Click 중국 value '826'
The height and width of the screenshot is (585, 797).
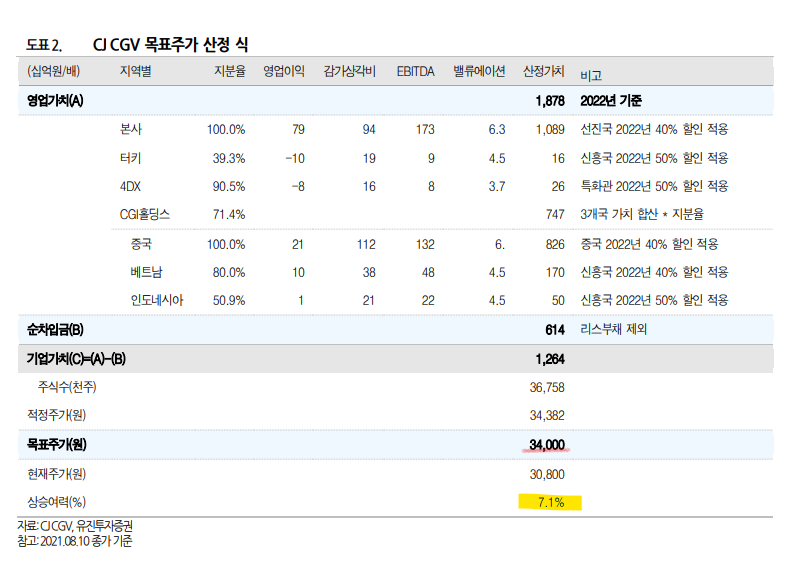[x=555, y=244]
